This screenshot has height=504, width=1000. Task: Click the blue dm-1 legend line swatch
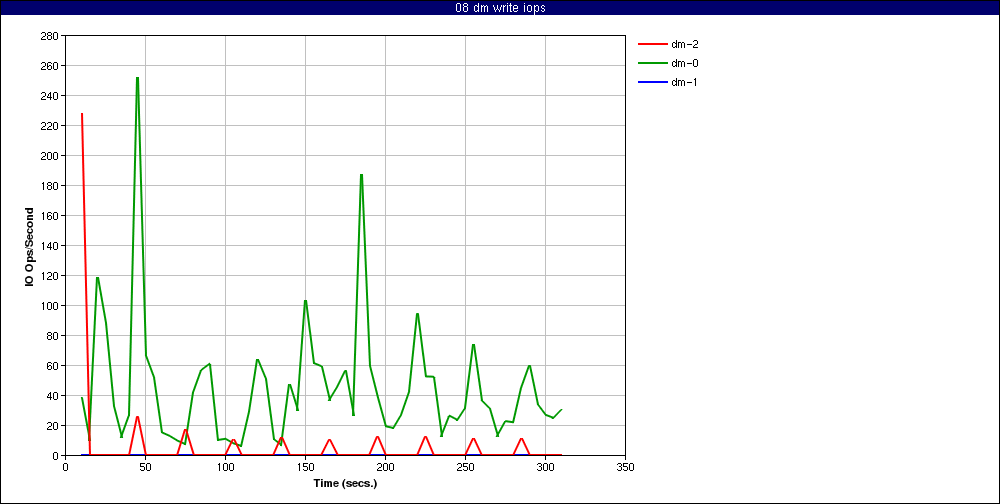tap(652, 82)
